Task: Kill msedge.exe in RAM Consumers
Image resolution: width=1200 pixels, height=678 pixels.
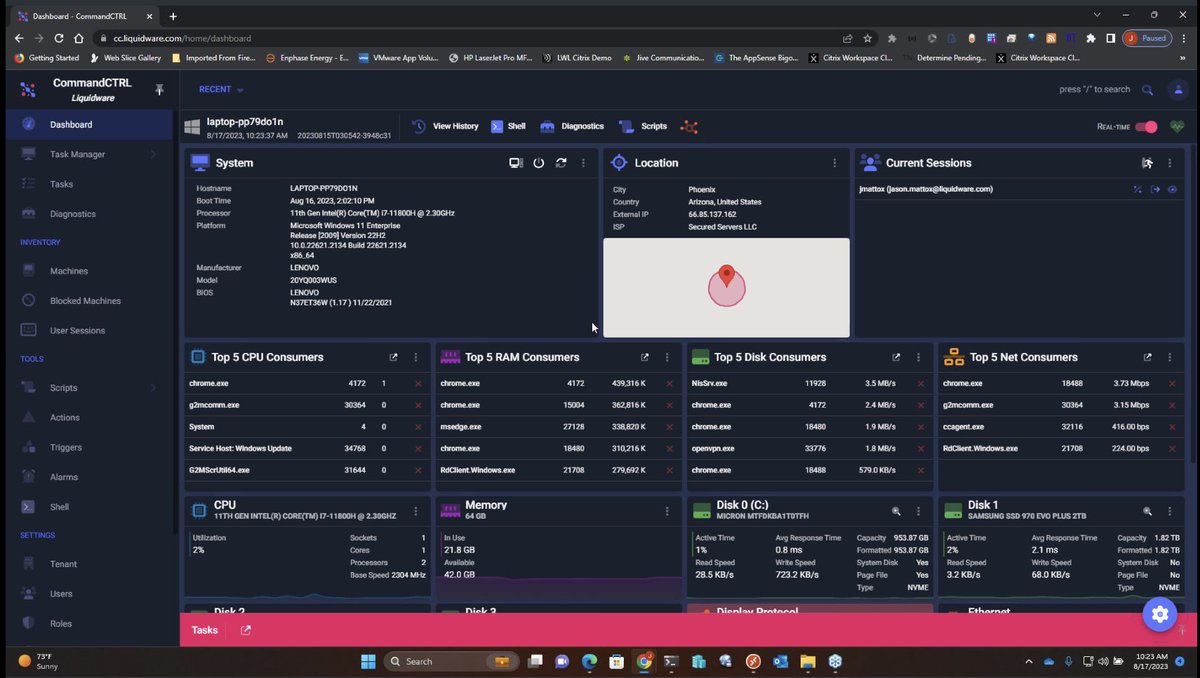Action: [669, 427]
